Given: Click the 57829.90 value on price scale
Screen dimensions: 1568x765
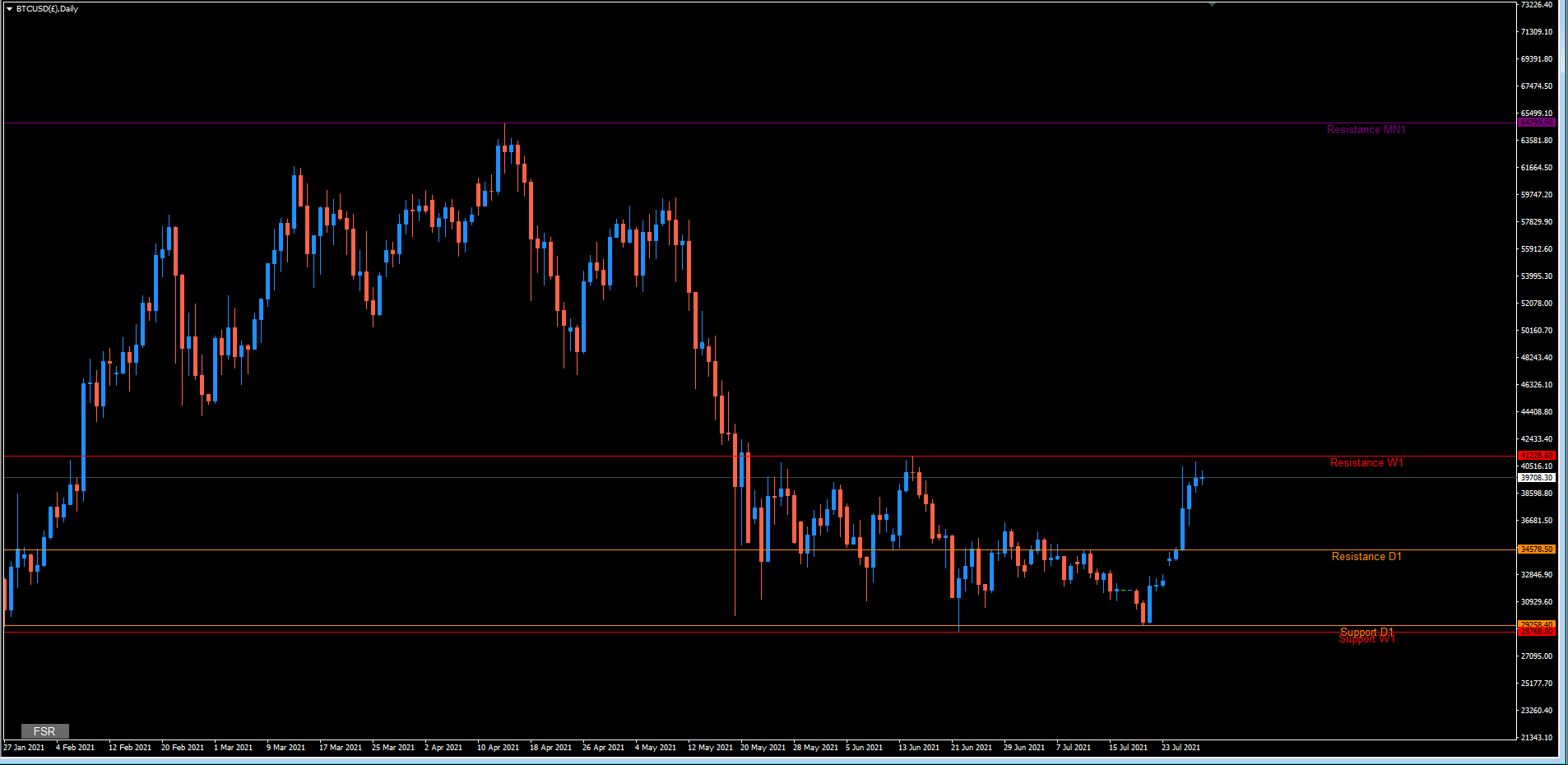Looking at the screenshot, I should pyautogui.click(x=1537, y=222).
